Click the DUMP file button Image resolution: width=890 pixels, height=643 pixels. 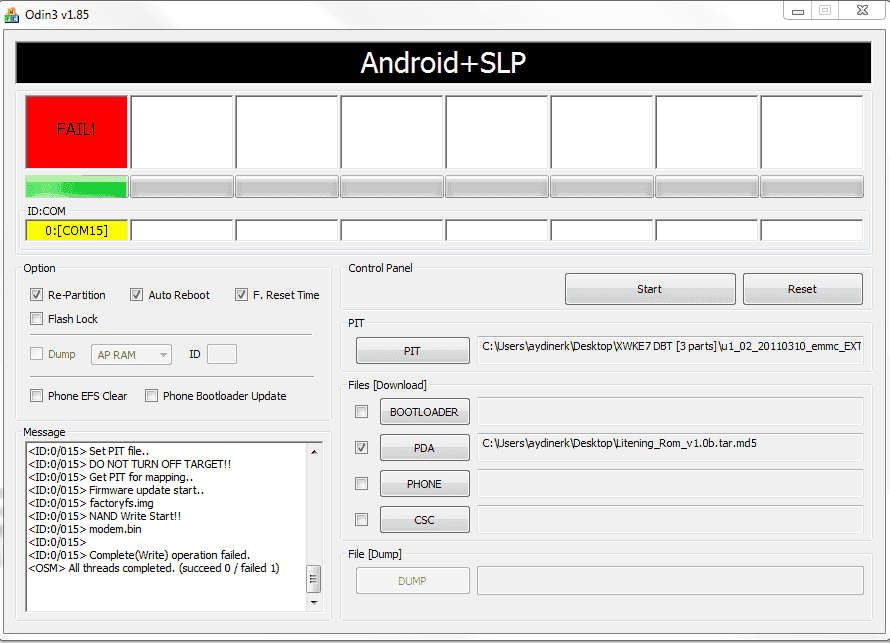413,581
